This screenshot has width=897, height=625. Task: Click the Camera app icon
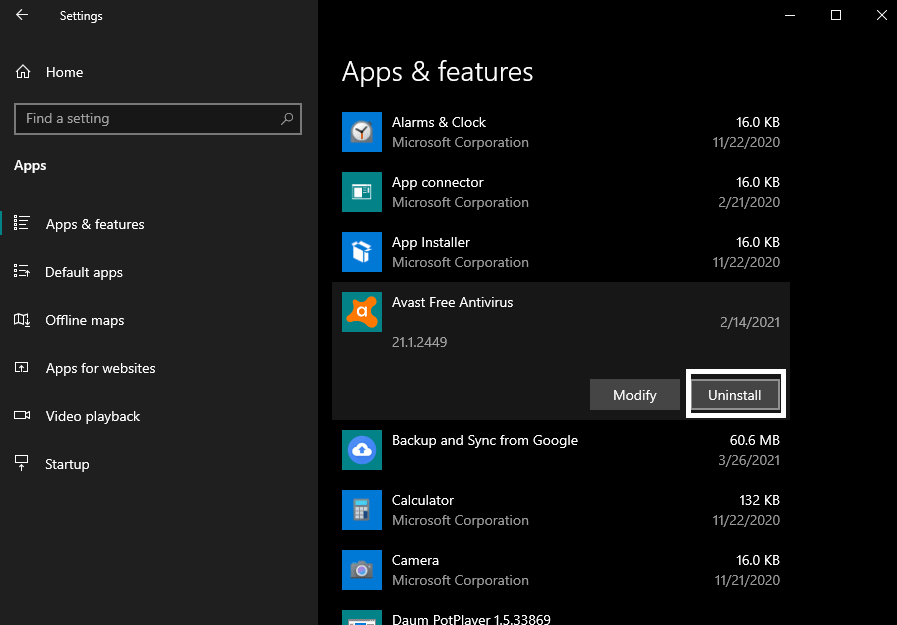point(362,570)
